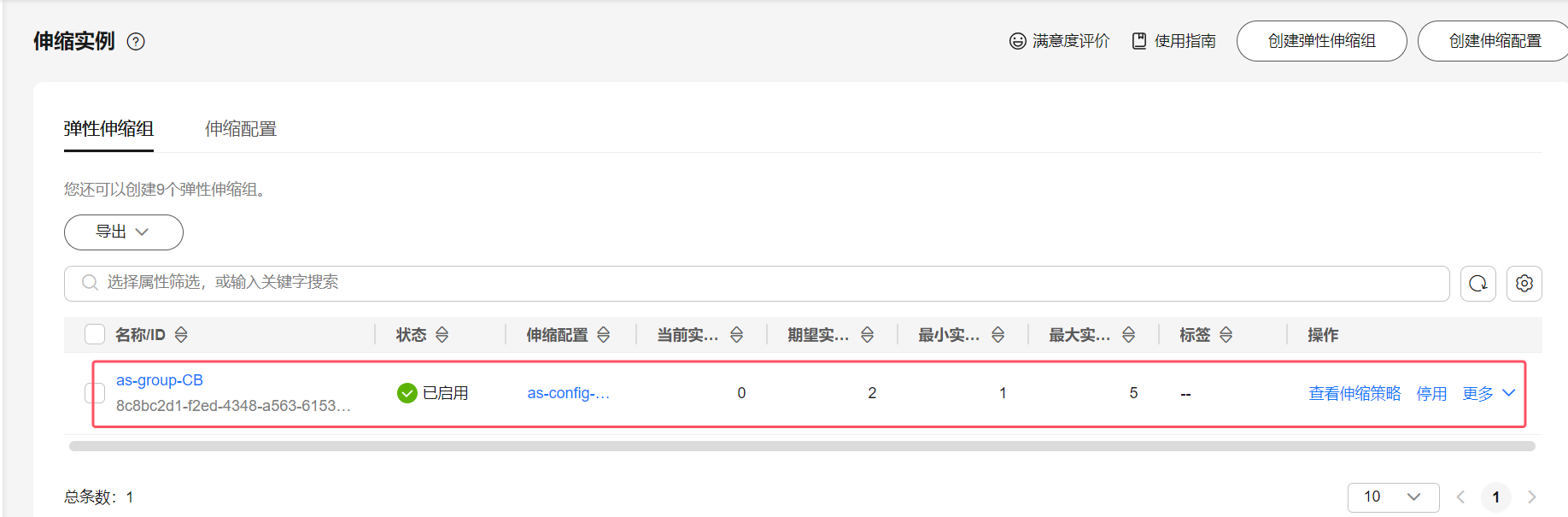The image size is (1568, 517).
Task: Click the 已启用 status text
Action: [445, 393]
